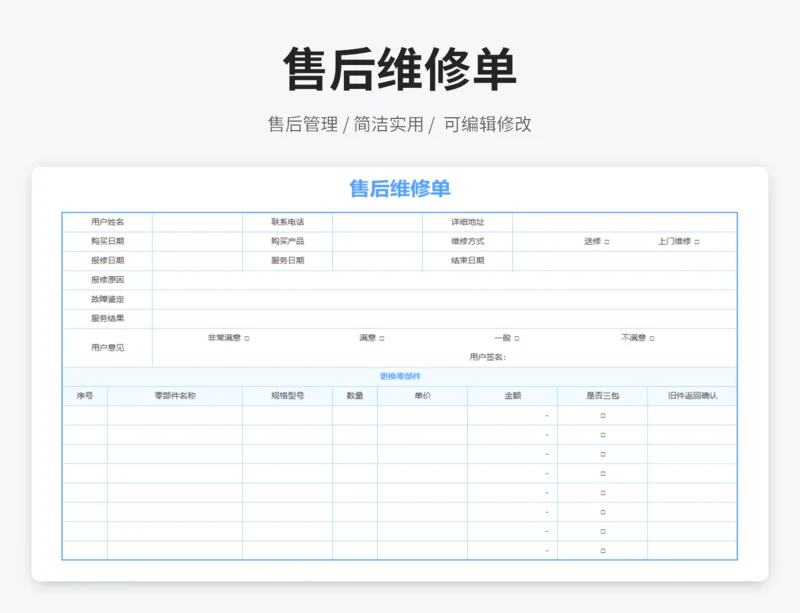The width and height of the screenshot is (800, 613).
Task: Click the 维修方式 label cell
Action: click(467, 241)
